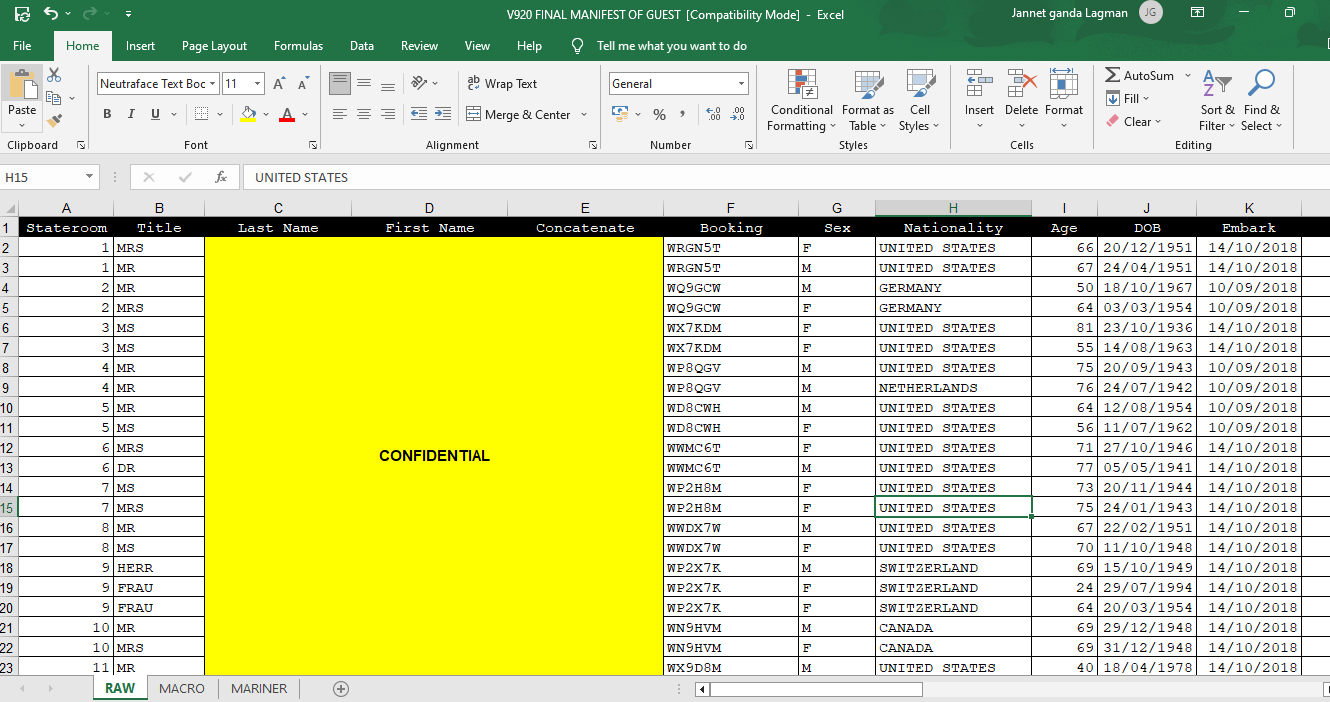Click the Format Painter brush icon

(54, 120)
